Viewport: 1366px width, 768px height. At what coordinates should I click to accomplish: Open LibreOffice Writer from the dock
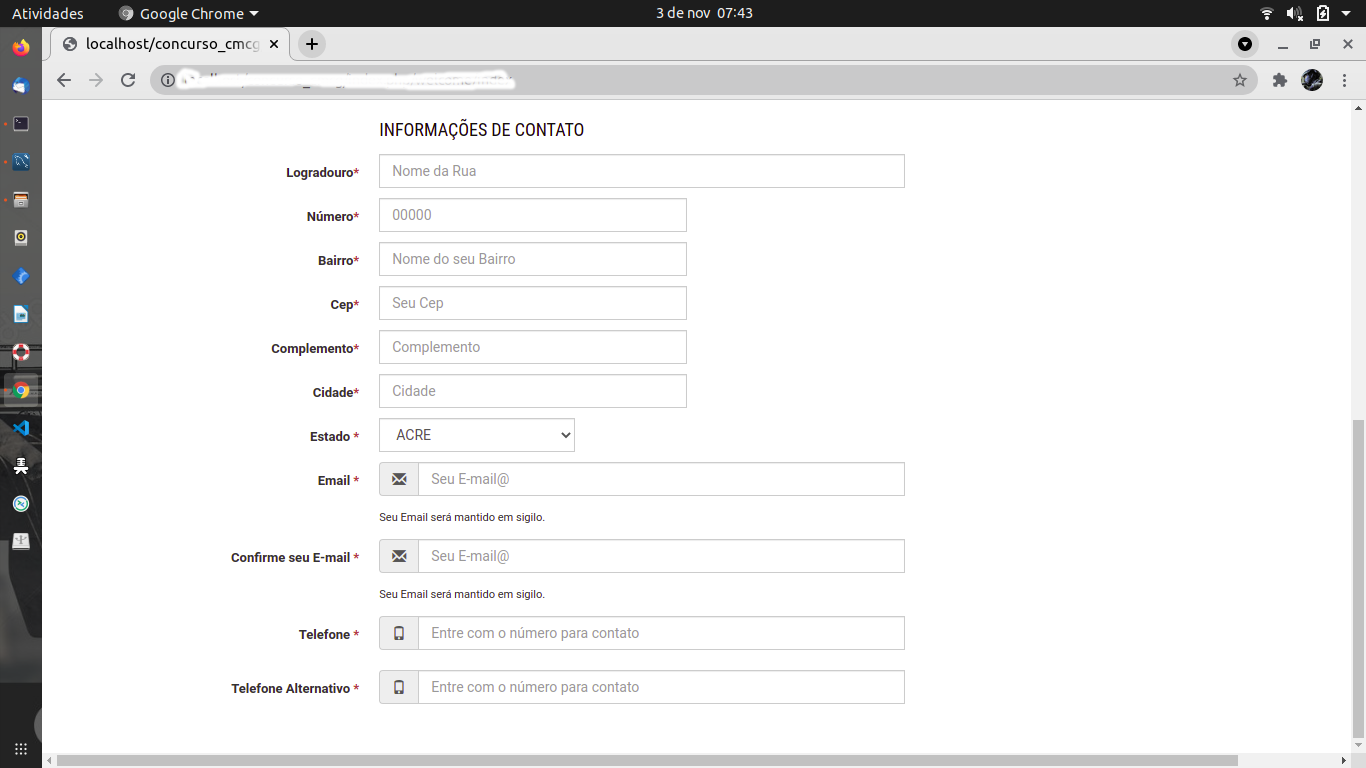21,314
